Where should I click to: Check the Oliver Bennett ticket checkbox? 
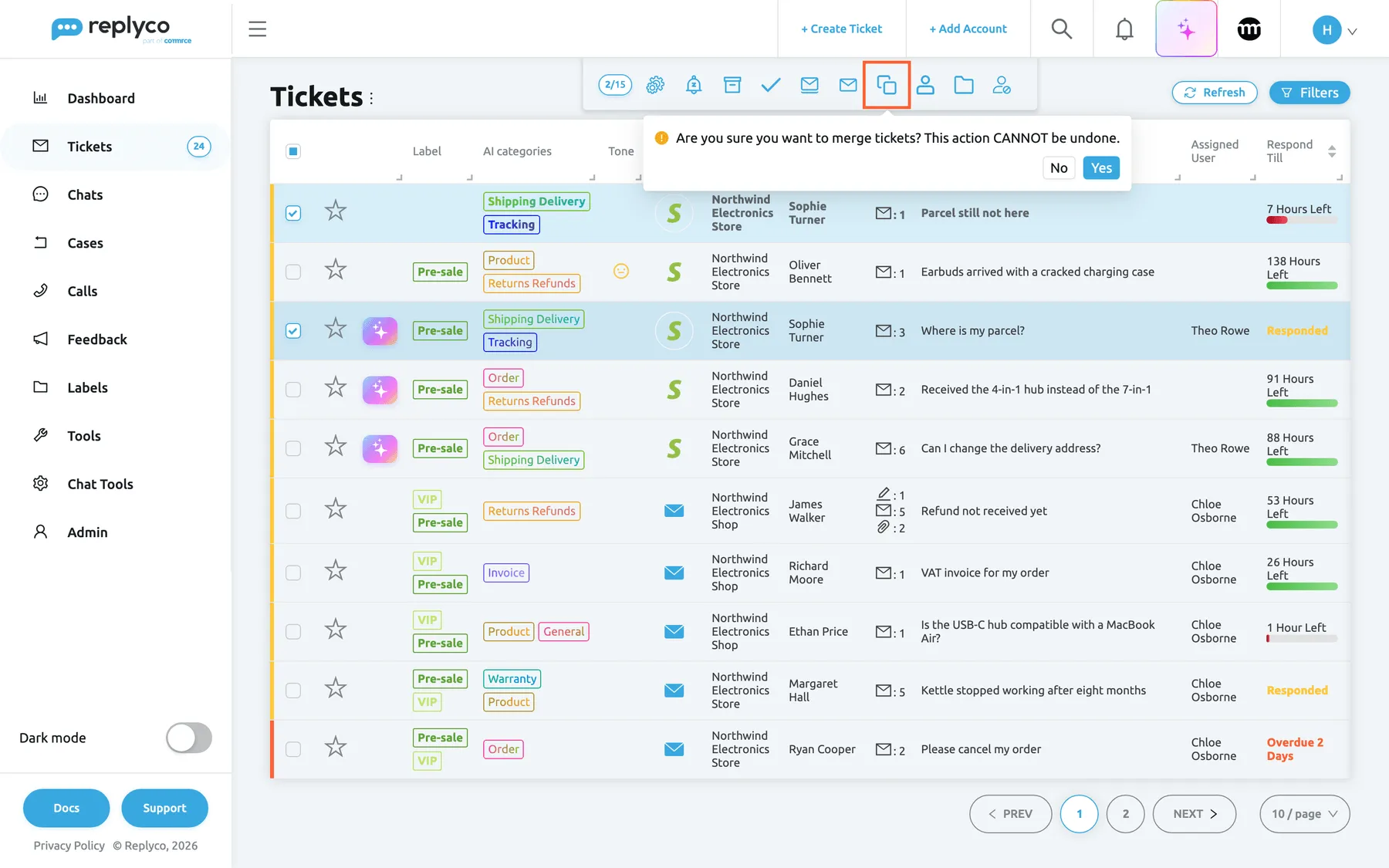click(293, 272)
